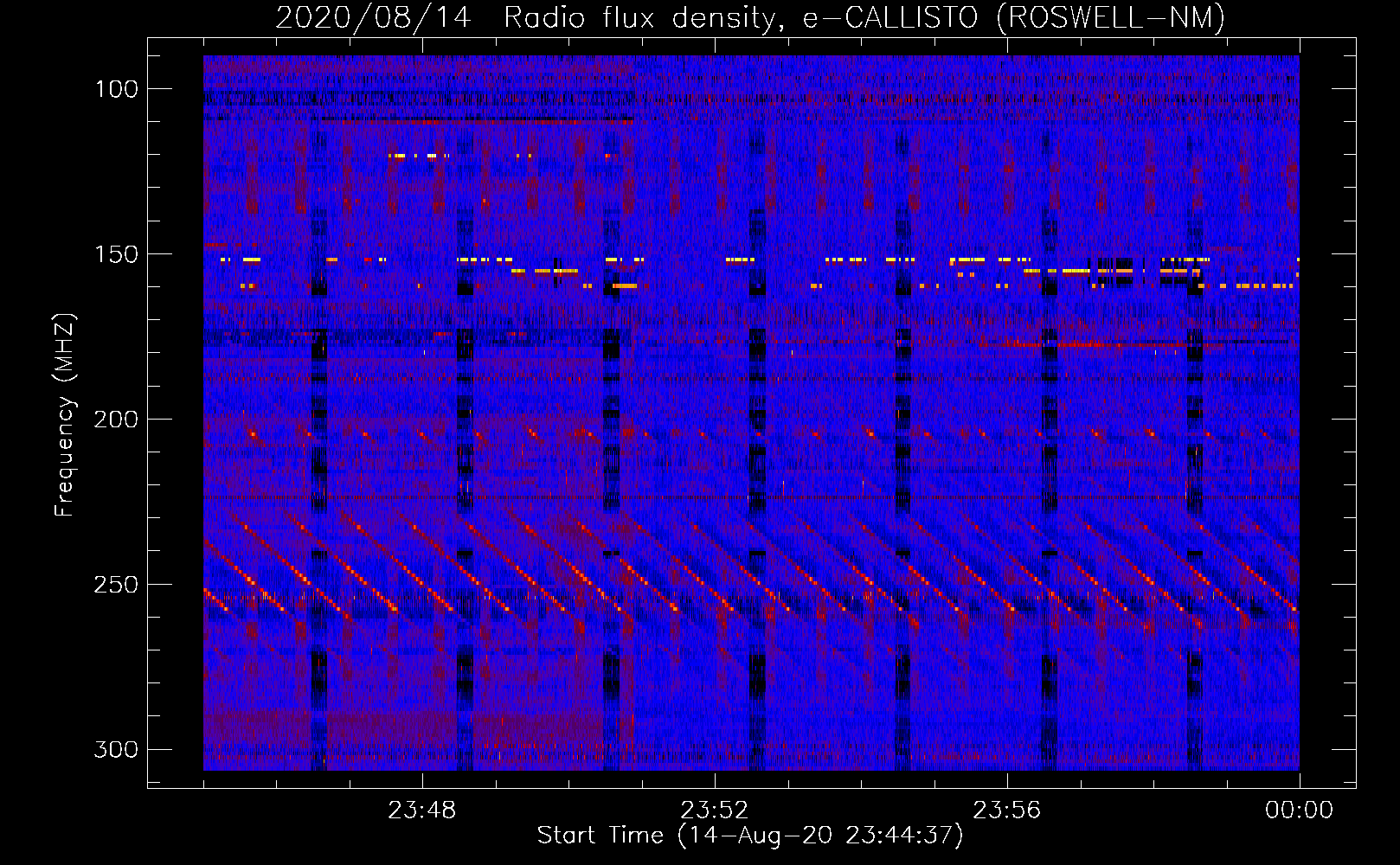Viewport: 1400px width, 865px height.
Task: Click the 150 frequency tick label
Action: click(x=116, y=254)
